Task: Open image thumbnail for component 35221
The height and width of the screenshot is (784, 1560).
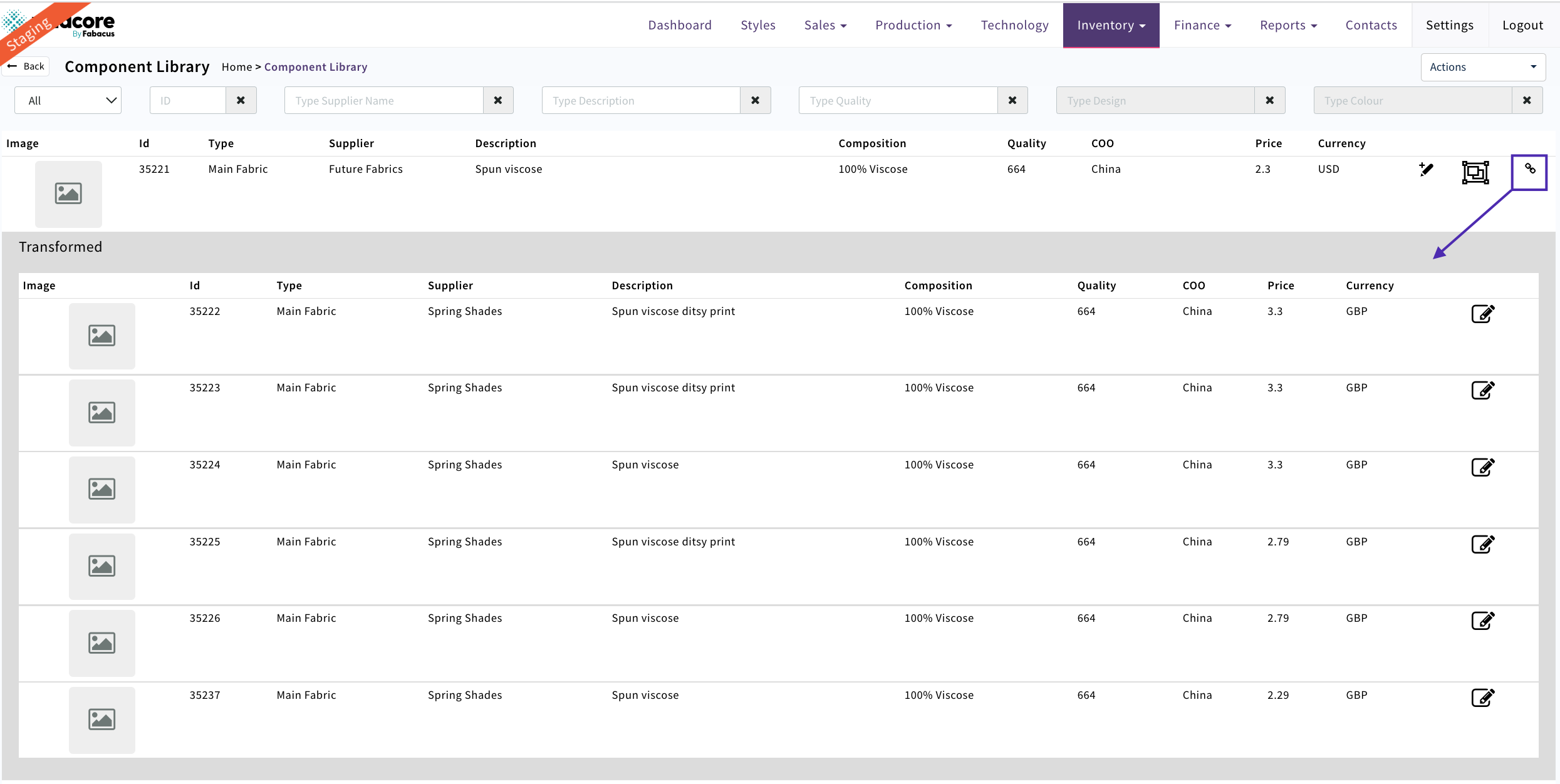Action: [x=68, y=193]
